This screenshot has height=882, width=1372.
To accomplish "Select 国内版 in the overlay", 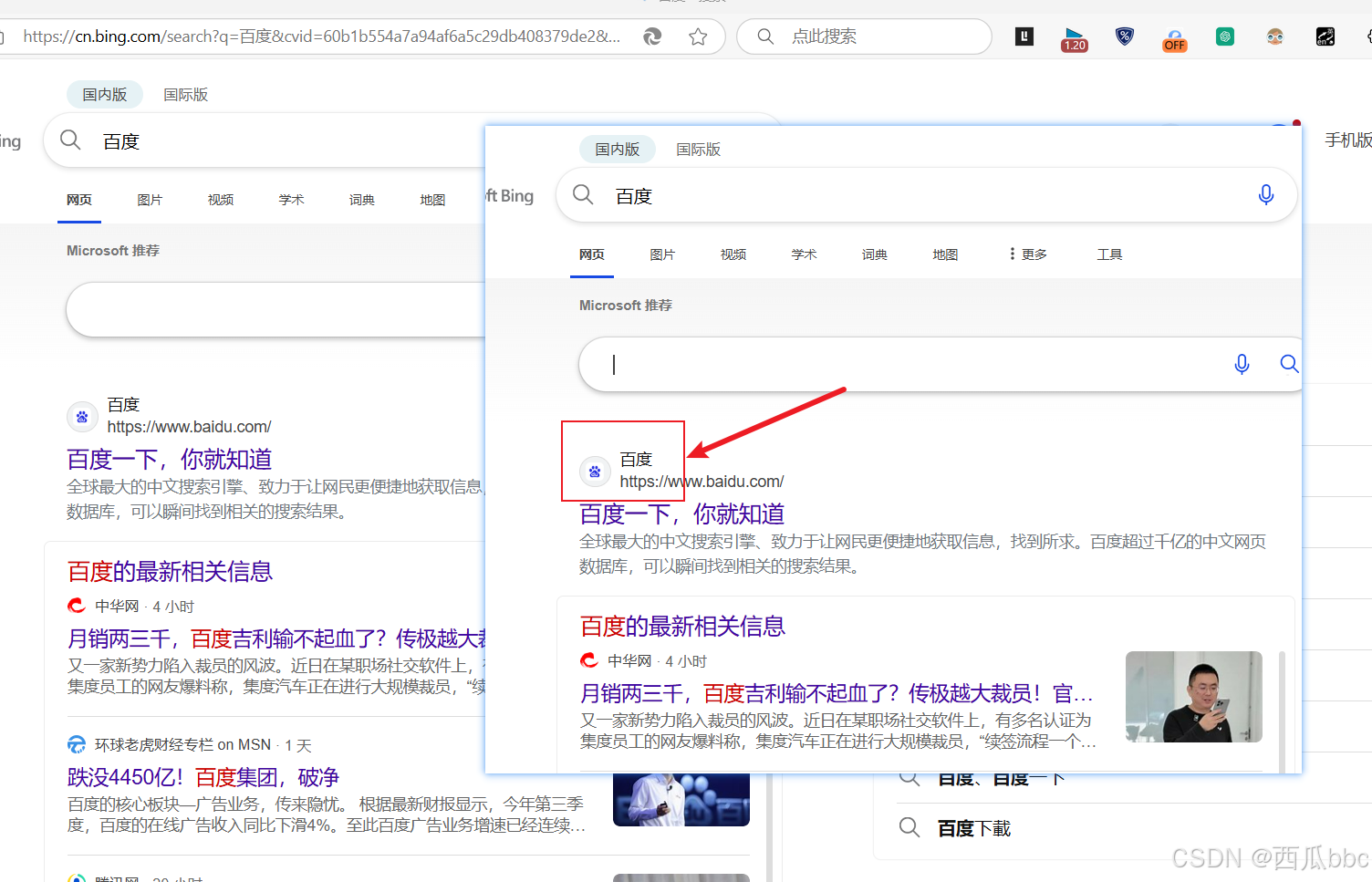I will click(x=618, y=149).
